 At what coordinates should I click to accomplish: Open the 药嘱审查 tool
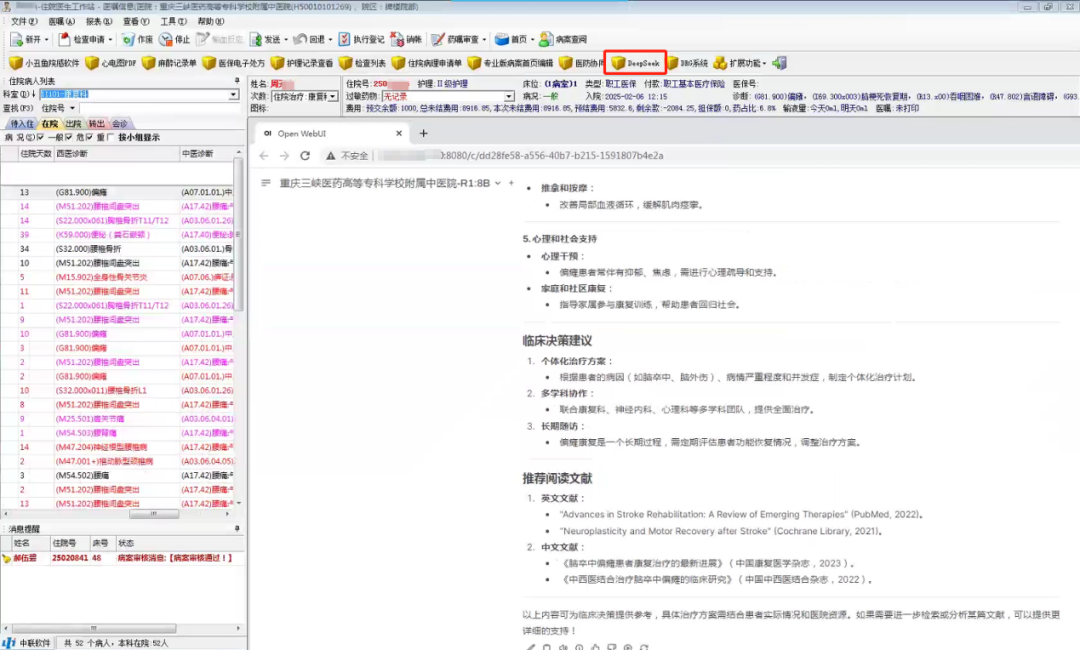tap(457, 39)
